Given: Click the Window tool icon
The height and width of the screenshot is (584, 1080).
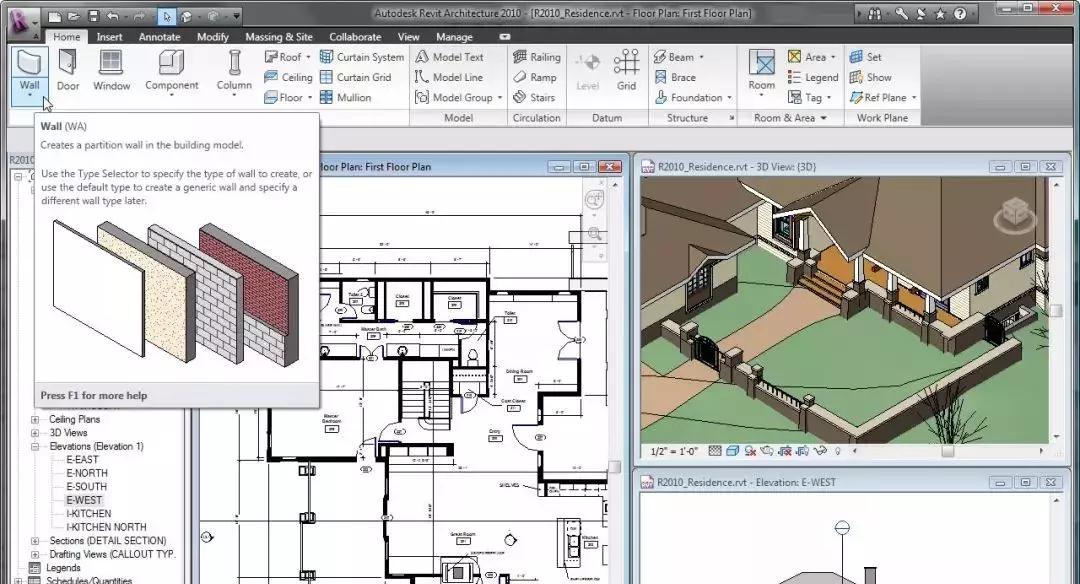Looking at the screenshot, I should (111, 69).
